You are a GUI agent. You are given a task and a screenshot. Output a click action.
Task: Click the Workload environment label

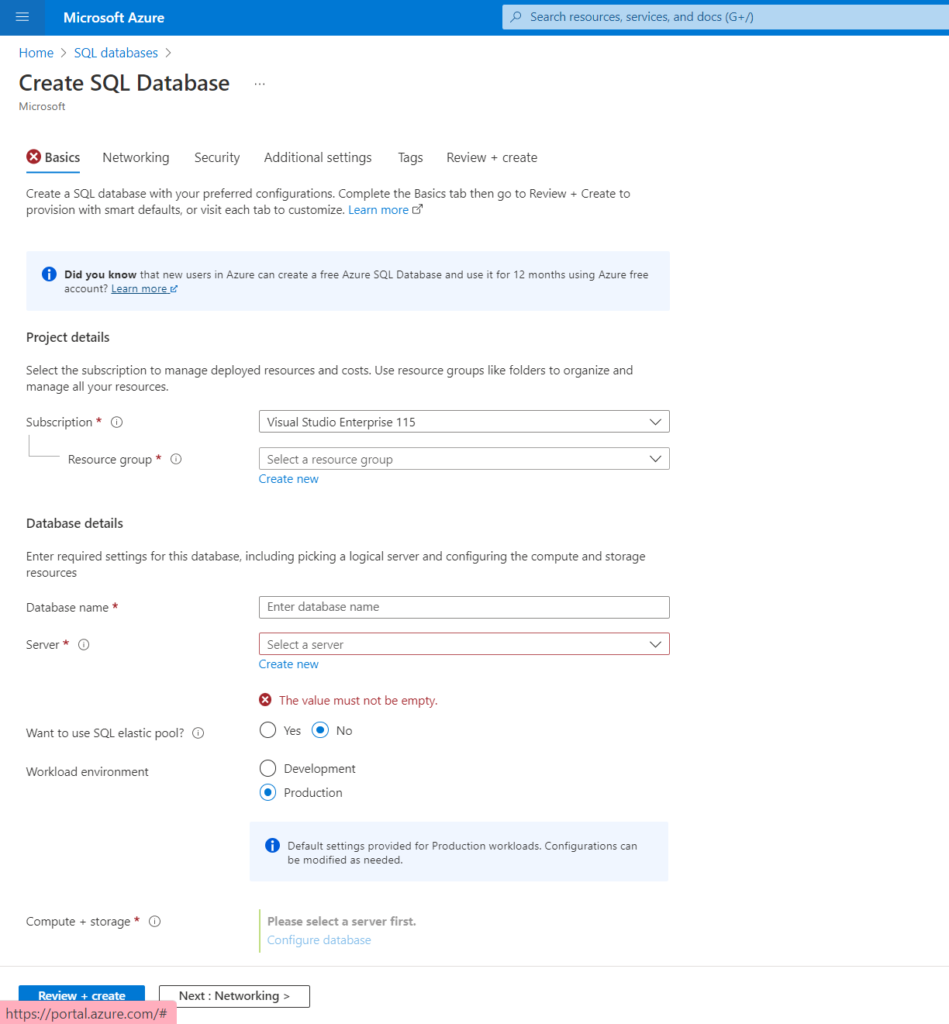[x=87, y=771]
